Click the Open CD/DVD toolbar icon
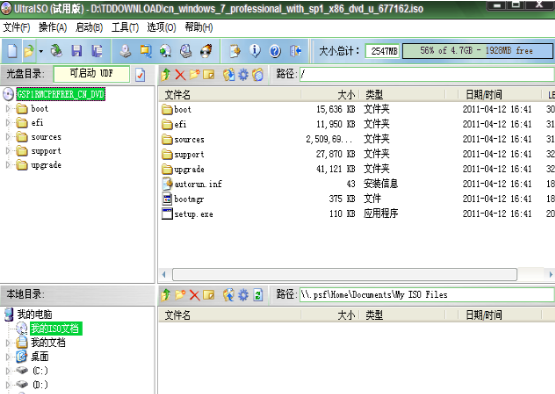This screenshot has width=555, height=394. point(56,51)
